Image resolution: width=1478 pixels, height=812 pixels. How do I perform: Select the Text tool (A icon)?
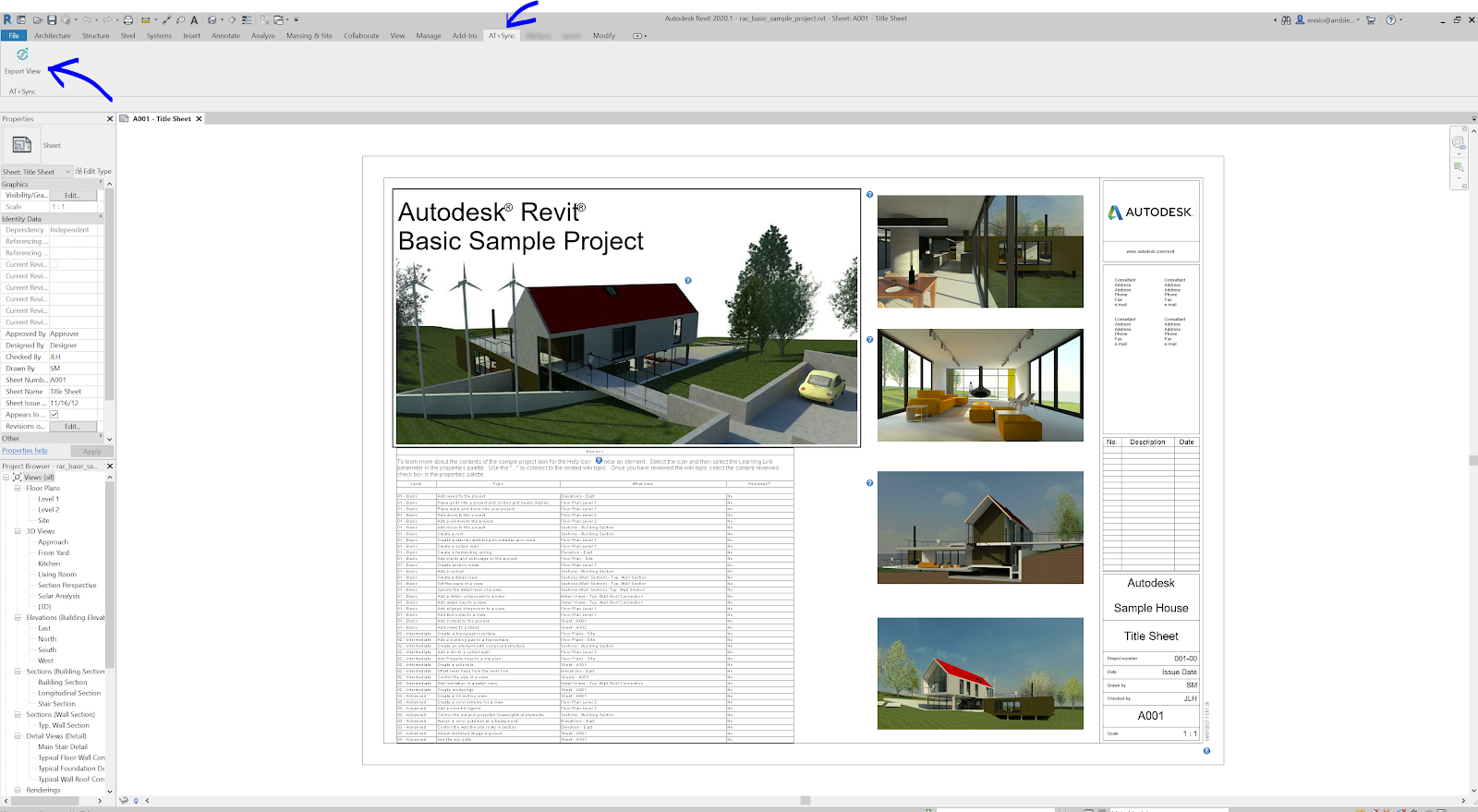click(194, 19)
